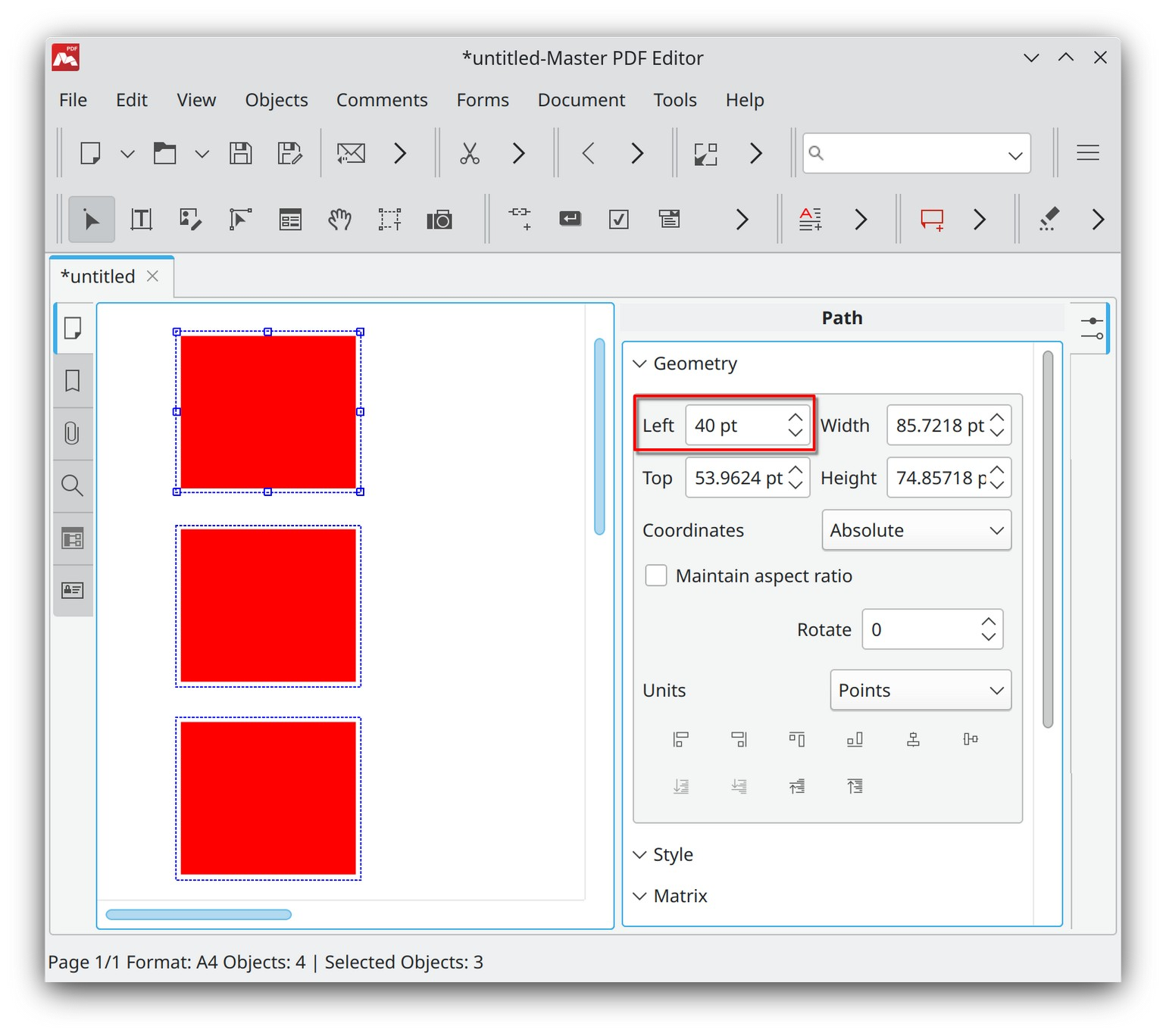The image size is (1166, 1036).
Task: Add a text field form element
Action: (570, 220)
